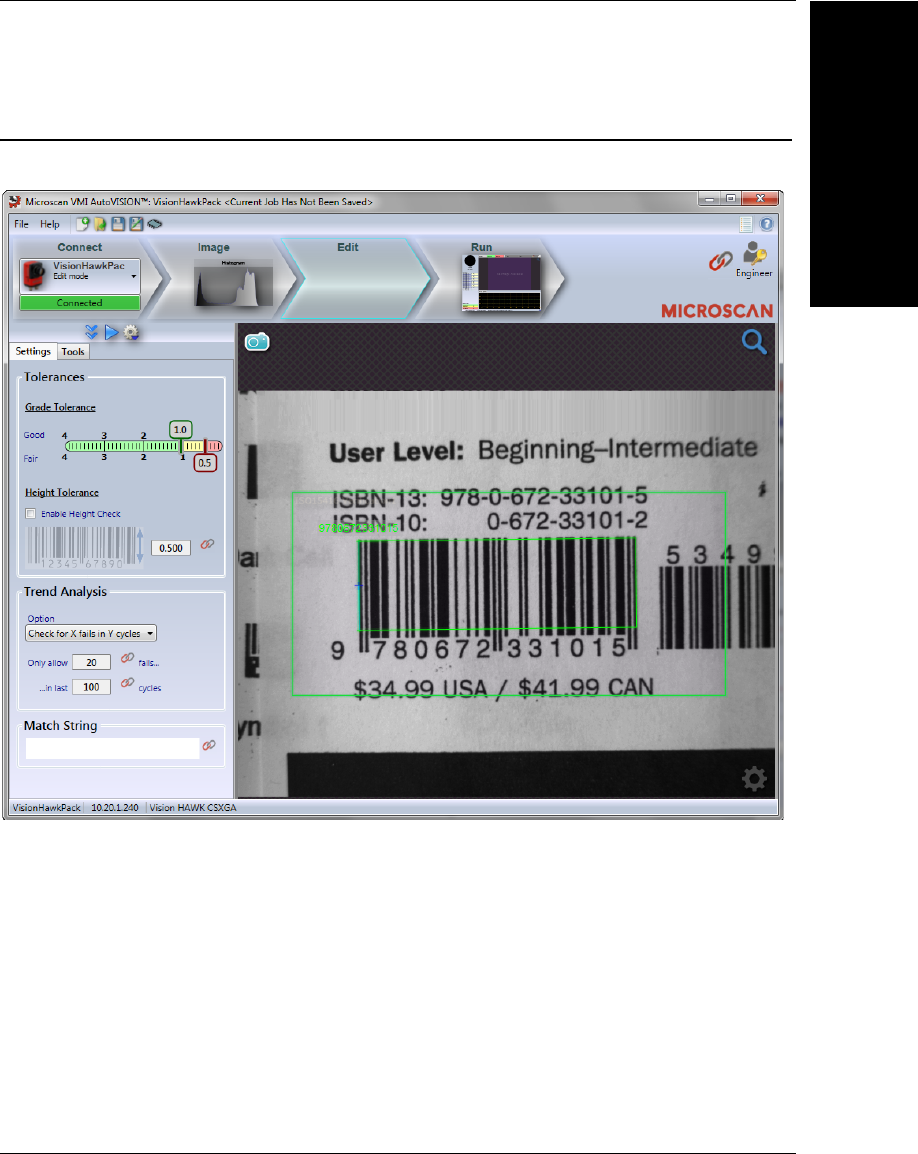Click the link icon beside the Match String field
The image size is (918, 1154).
(209, 746)
